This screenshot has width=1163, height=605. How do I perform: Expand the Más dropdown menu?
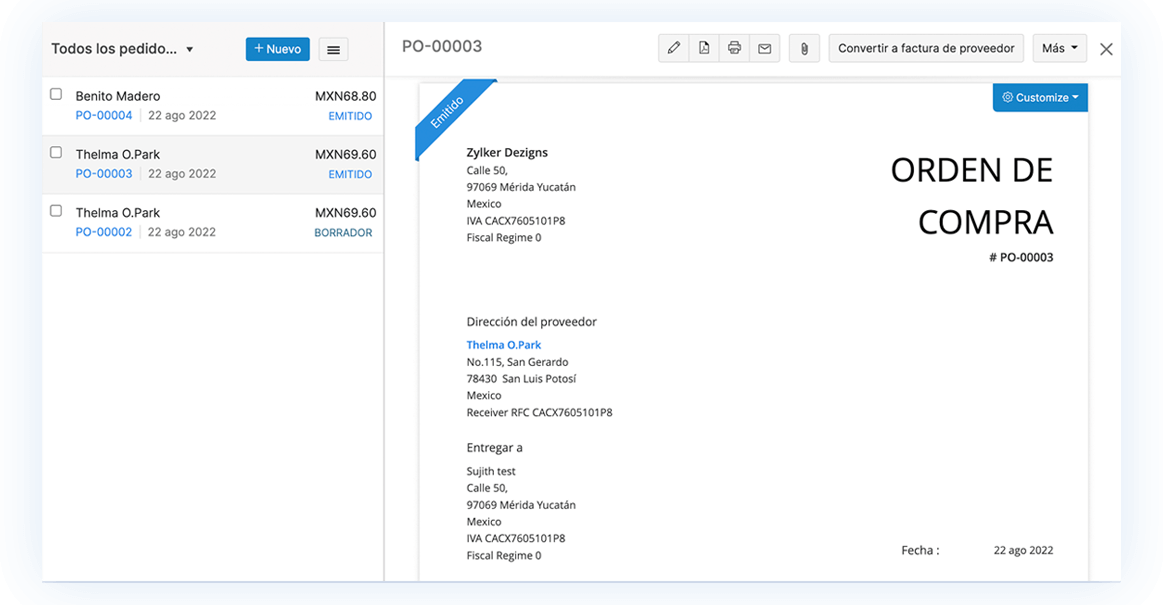tap(1059, 47)
